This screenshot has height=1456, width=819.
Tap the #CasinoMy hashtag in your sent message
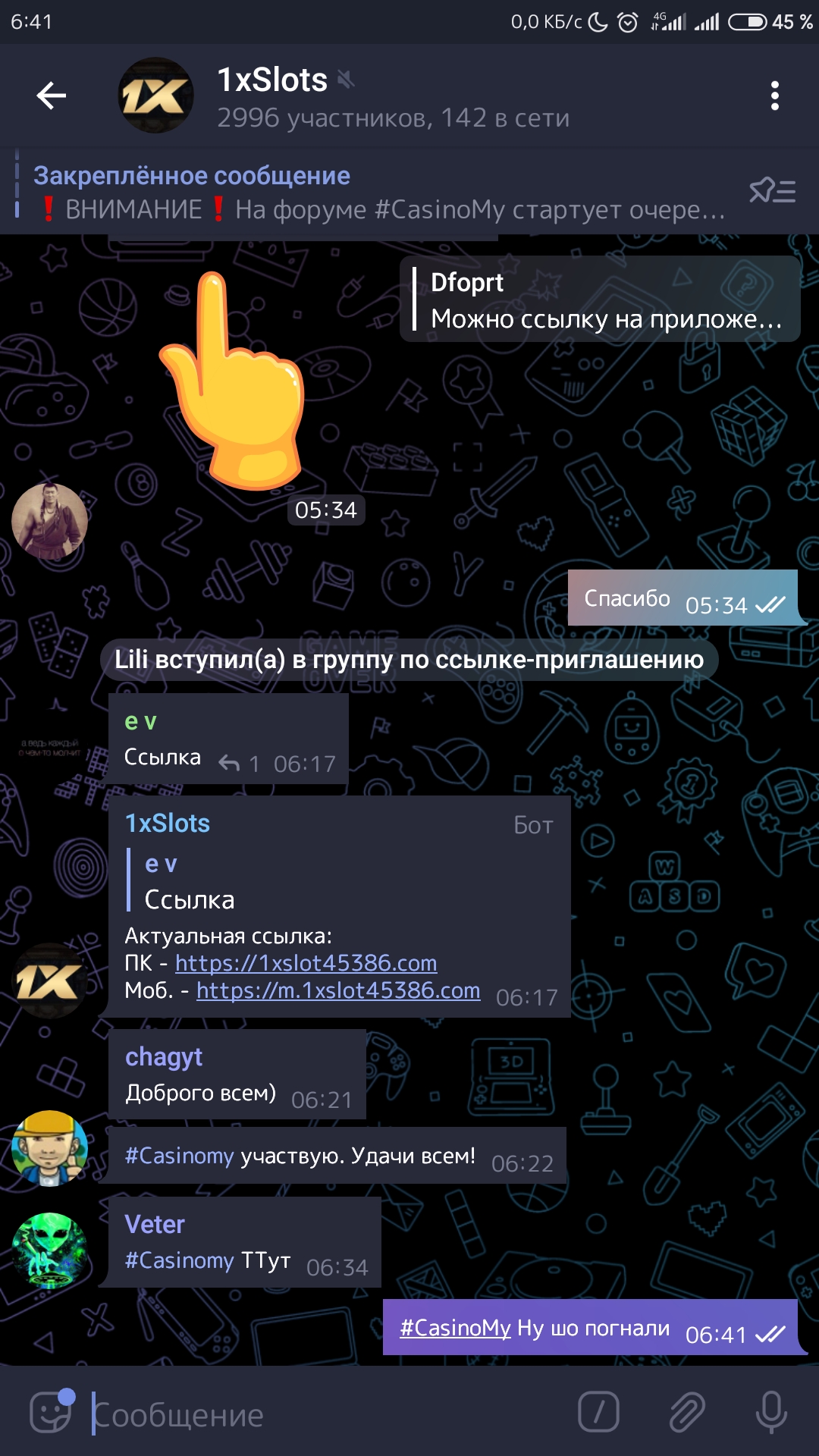[455, 1328]
